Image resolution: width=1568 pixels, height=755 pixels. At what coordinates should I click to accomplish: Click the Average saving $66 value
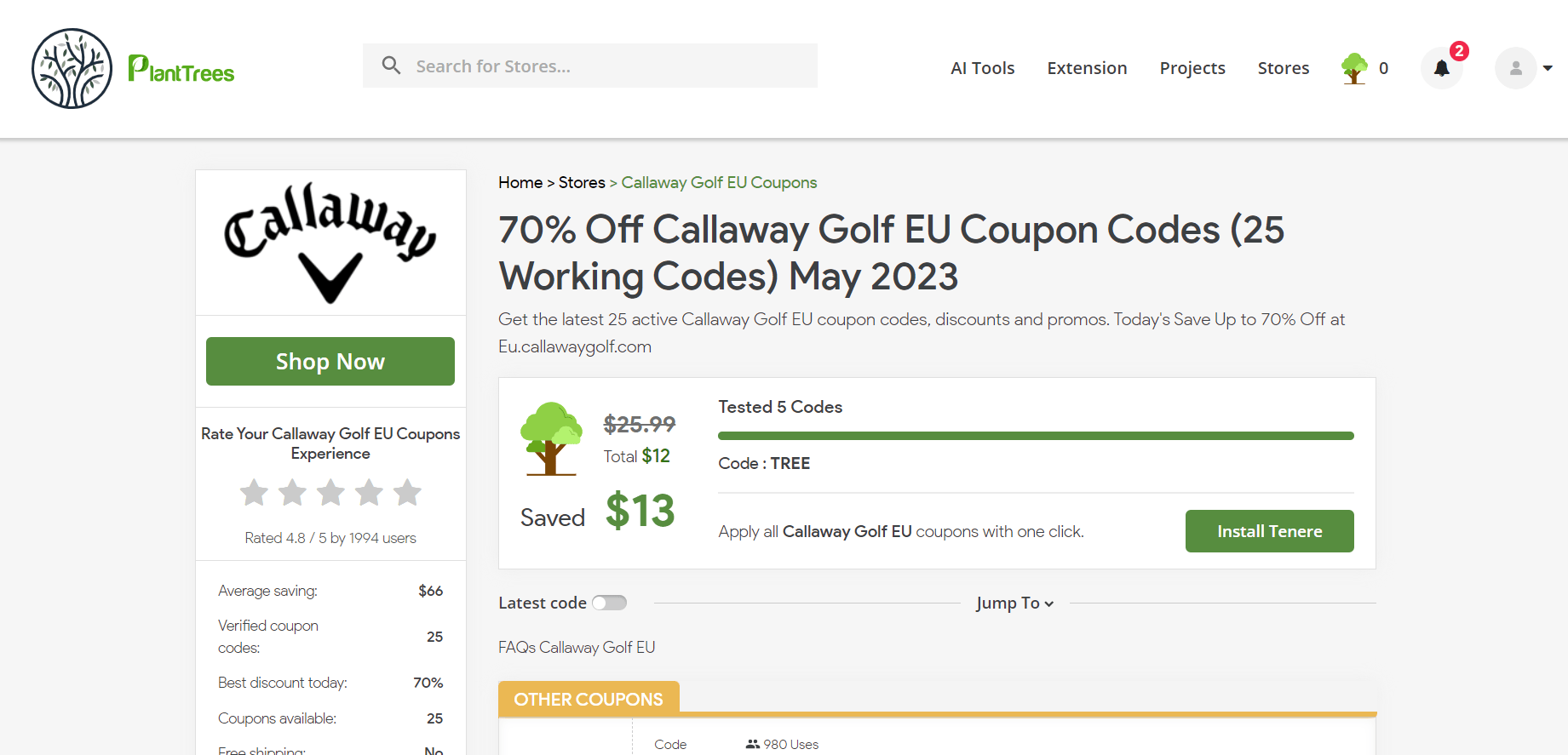(x=430, y=591)
